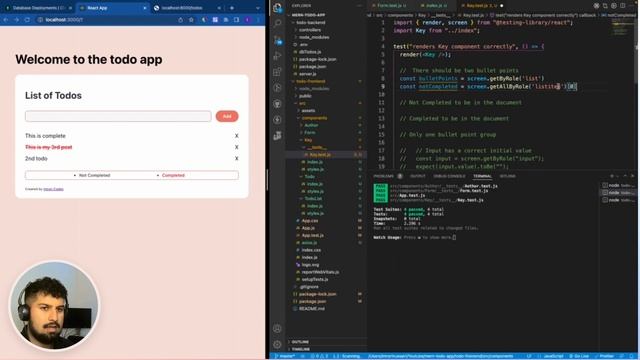640x360 pixels.
Task: Open Accounts icon at bottom of activity bar
Action: tap(277, 329)
